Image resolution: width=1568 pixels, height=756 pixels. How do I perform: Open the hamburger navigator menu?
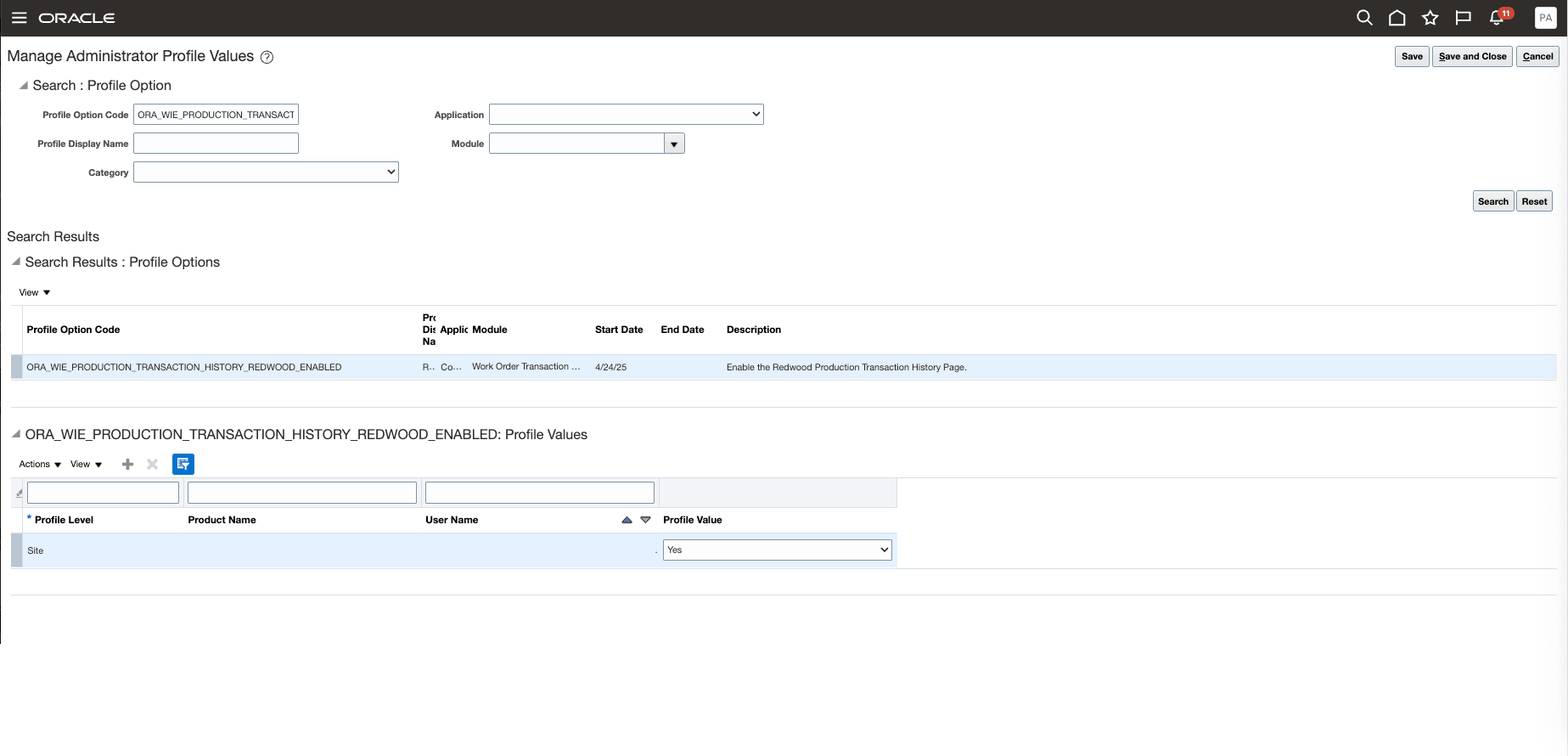tap(20, 18)
